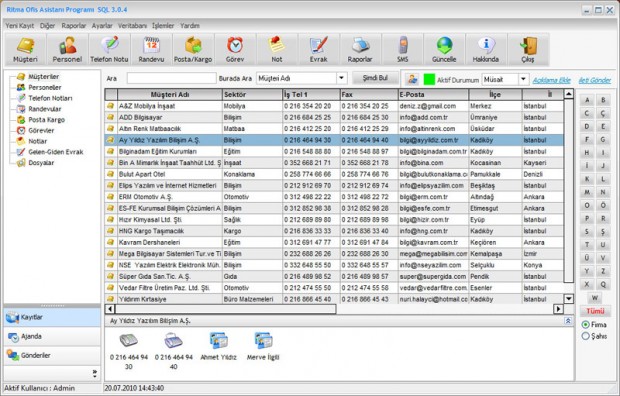Click the Şimdi Bul button
The image size is (620, 396).
point(375,78)
